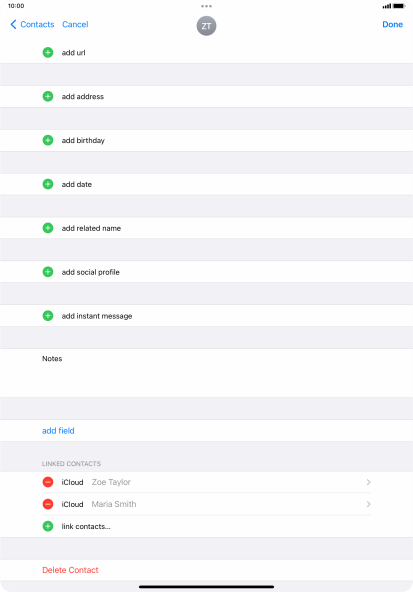This screenshot has width=413, height=592.
Task: Go back to Contacts list
Action: click(32, 25)
